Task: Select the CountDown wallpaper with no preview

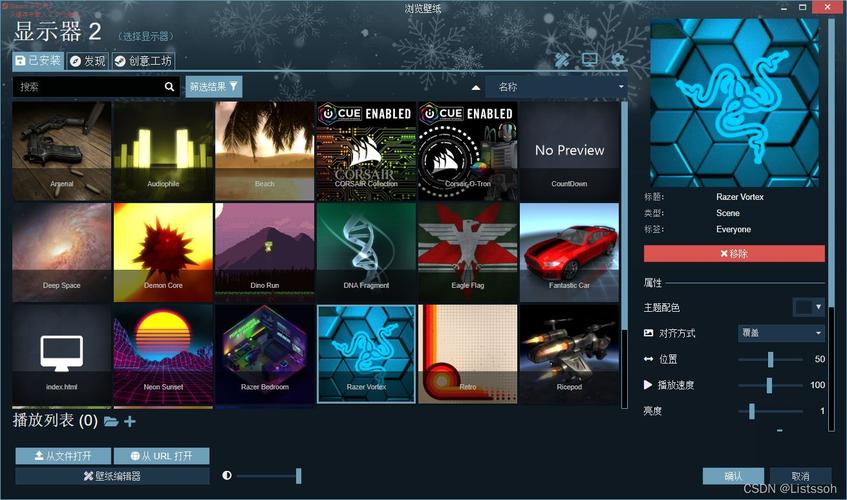Action: (x=569, y=151)
